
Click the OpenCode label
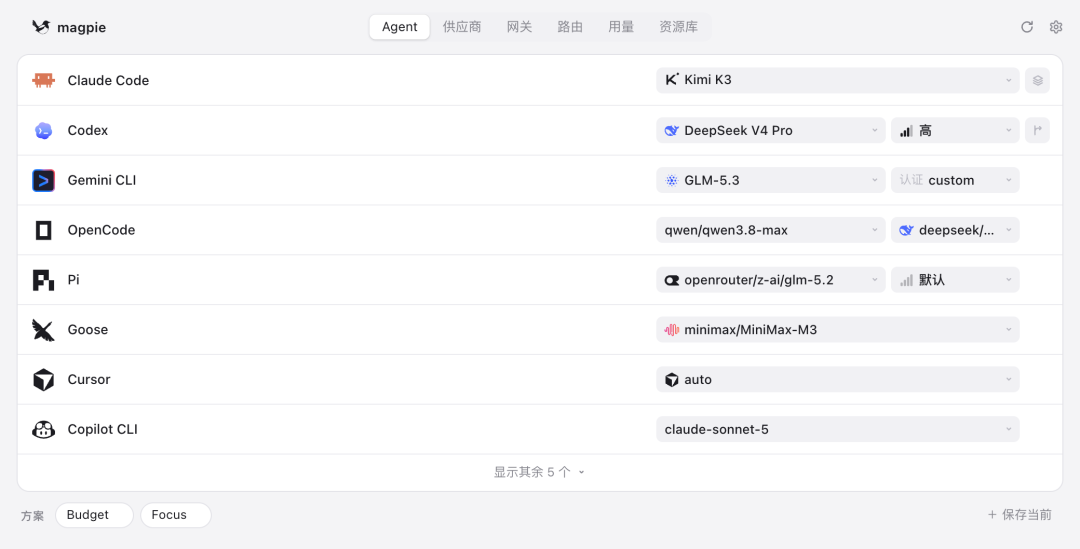click(x=101, y=230)
